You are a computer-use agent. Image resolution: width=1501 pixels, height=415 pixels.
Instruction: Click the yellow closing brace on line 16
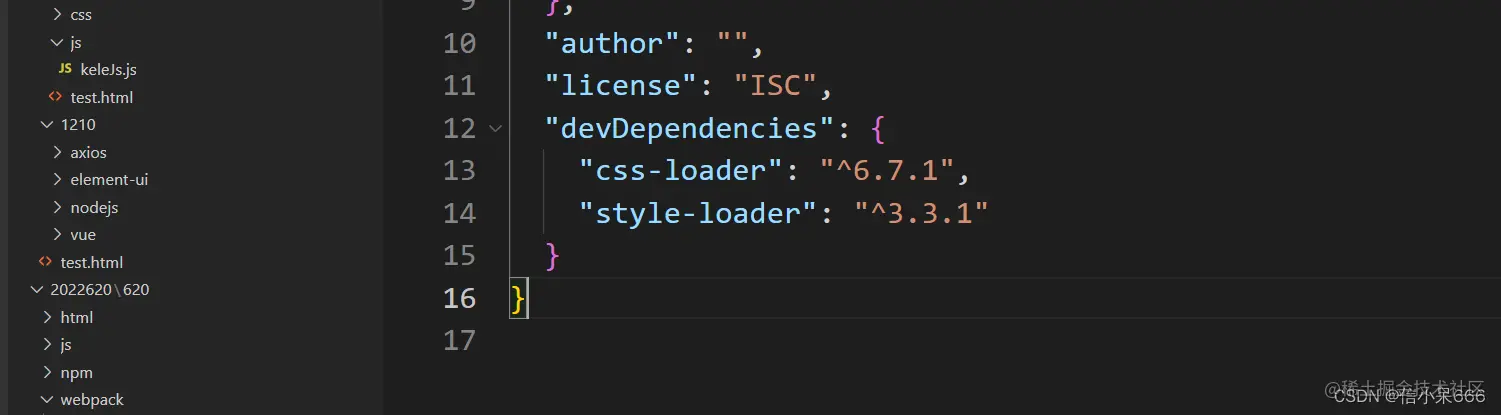[518, 298]
